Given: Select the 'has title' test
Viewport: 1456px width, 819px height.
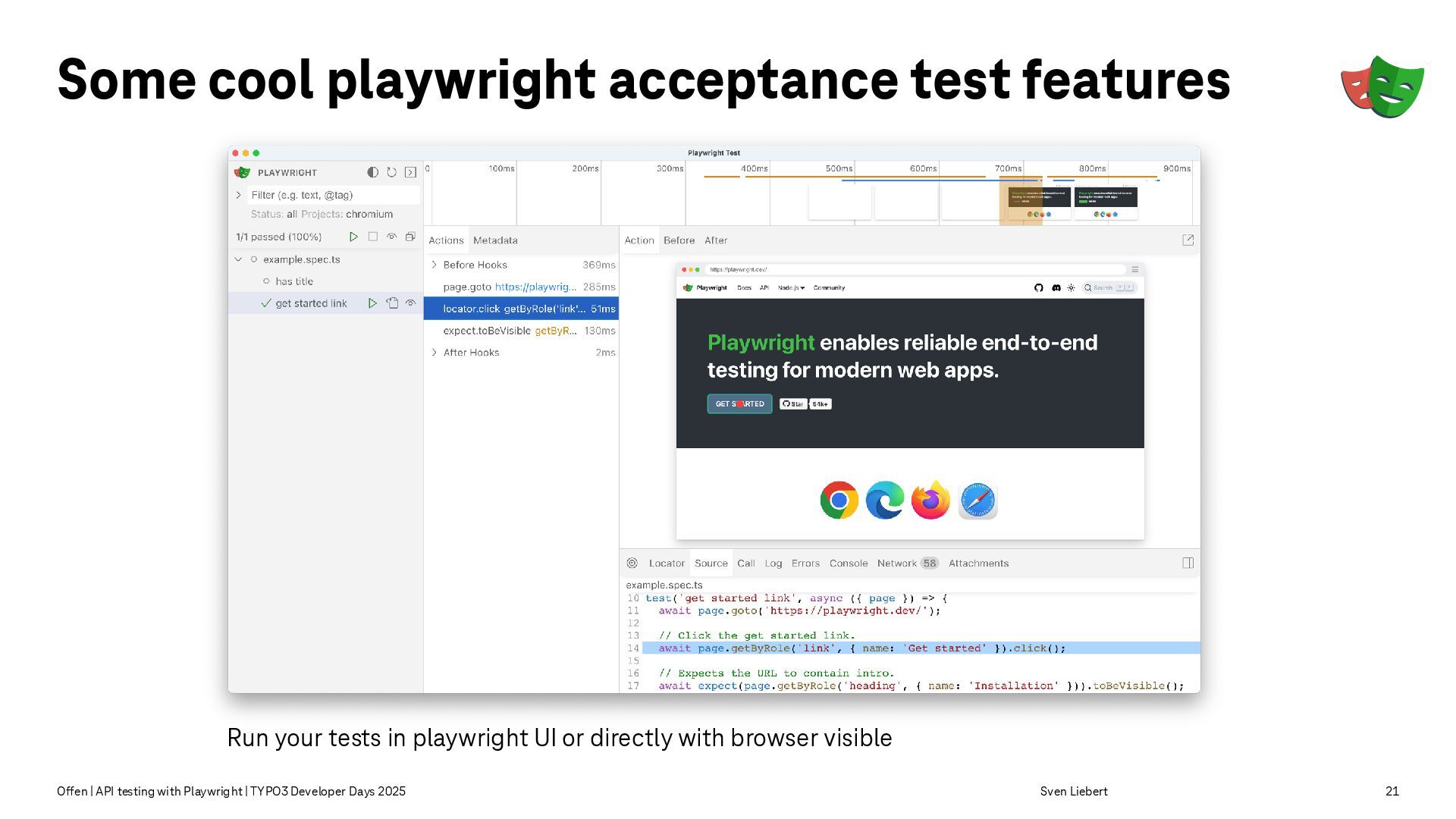Looking at the screenshot, I should [294, 281].
